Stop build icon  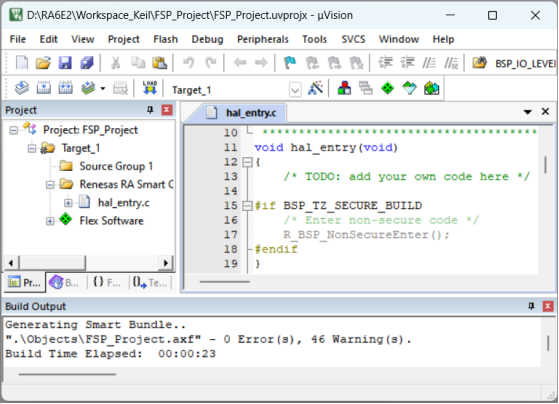pyautogui.click(x=120, y=88)
